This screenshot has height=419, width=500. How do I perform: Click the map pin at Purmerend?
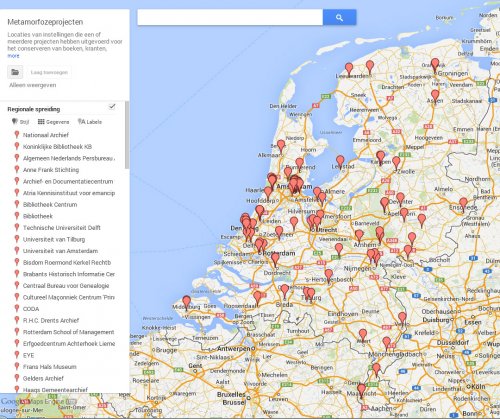pos(300,164)
